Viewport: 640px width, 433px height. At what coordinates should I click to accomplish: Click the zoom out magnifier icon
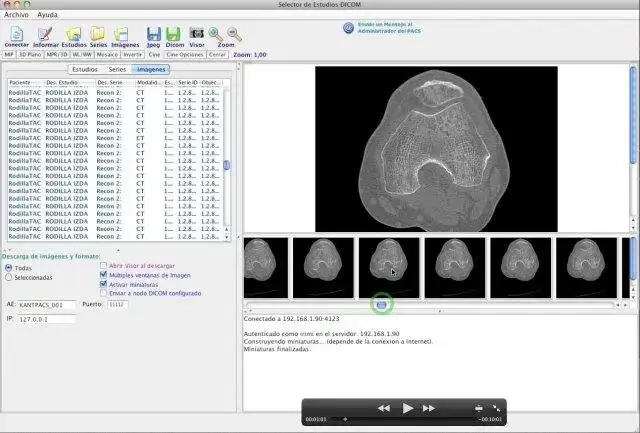pyautogui.click(x=234, y=34)
